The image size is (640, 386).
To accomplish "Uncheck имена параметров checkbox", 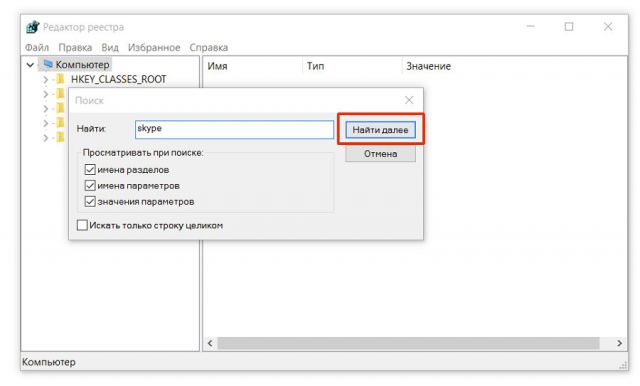I will (90, 185).
